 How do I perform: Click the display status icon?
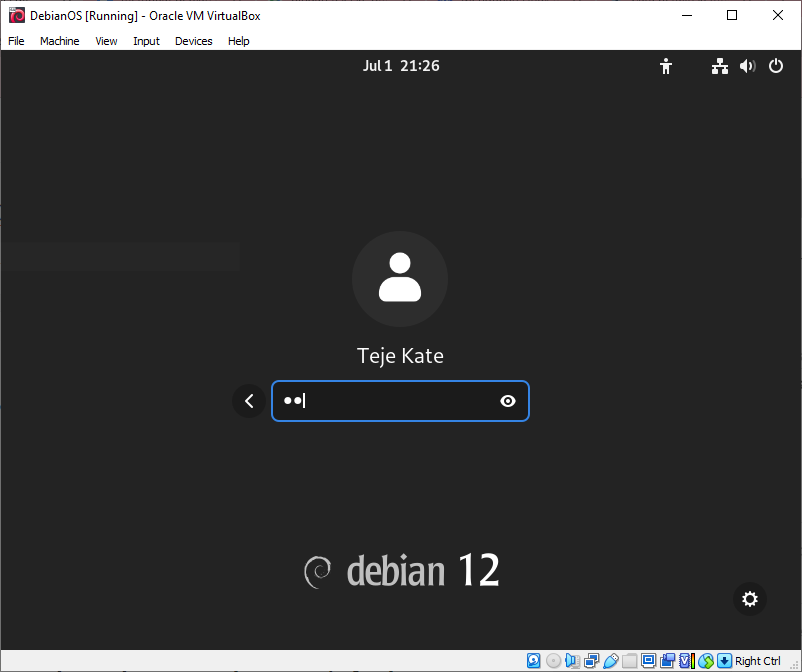(x=649, y=661)
